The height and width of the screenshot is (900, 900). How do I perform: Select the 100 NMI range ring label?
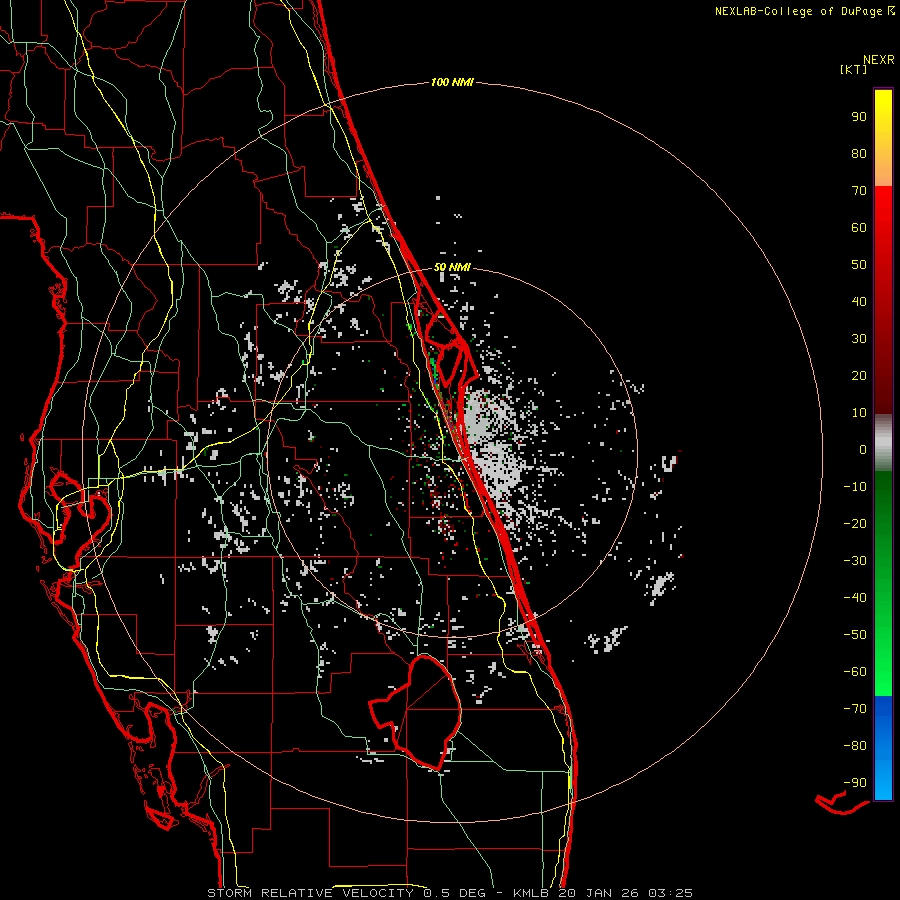point(452,82)
